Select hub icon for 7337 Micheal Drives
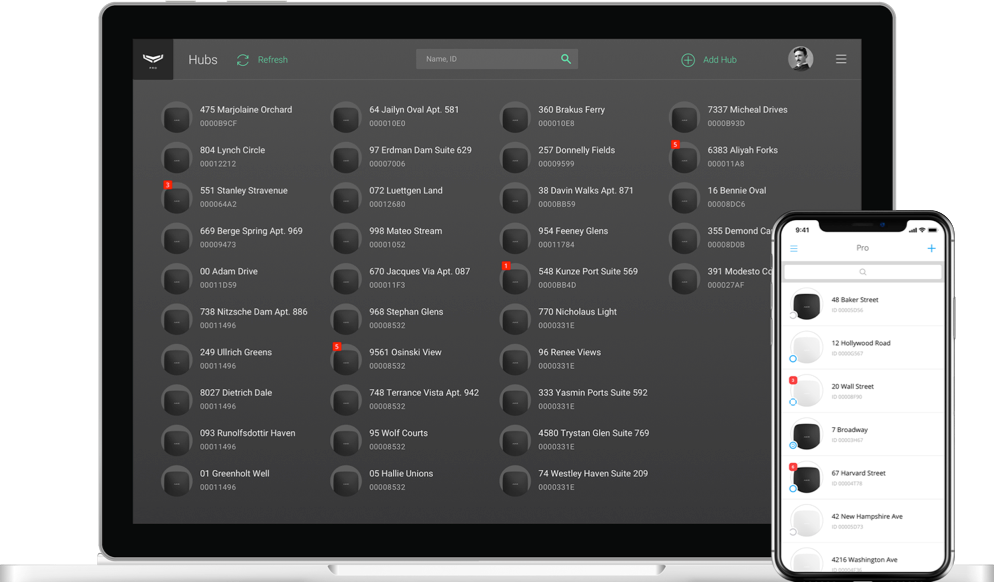The image size is (994, 582). 684,117
